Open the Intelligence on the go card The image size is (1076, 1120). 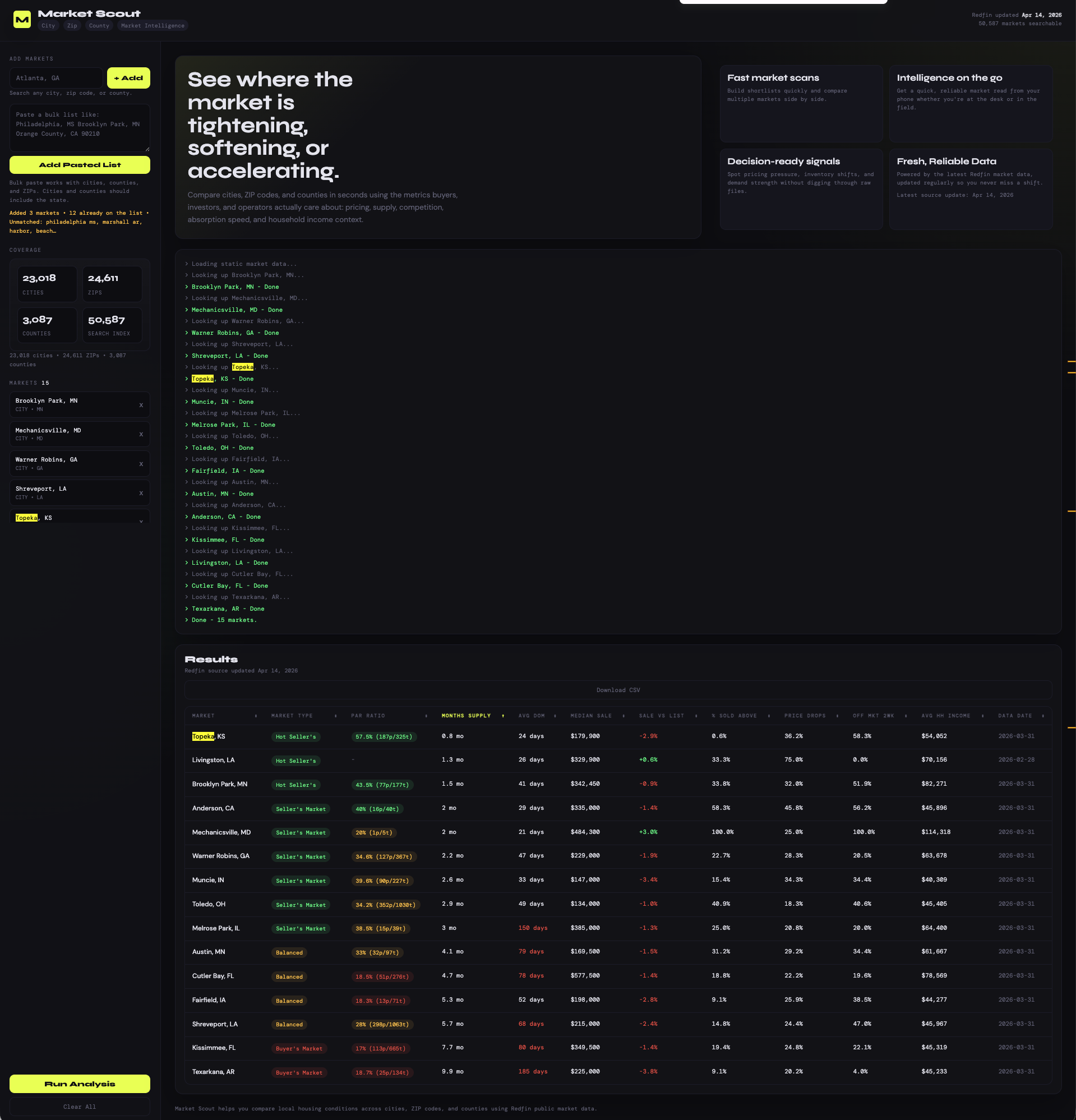point(971,103)
